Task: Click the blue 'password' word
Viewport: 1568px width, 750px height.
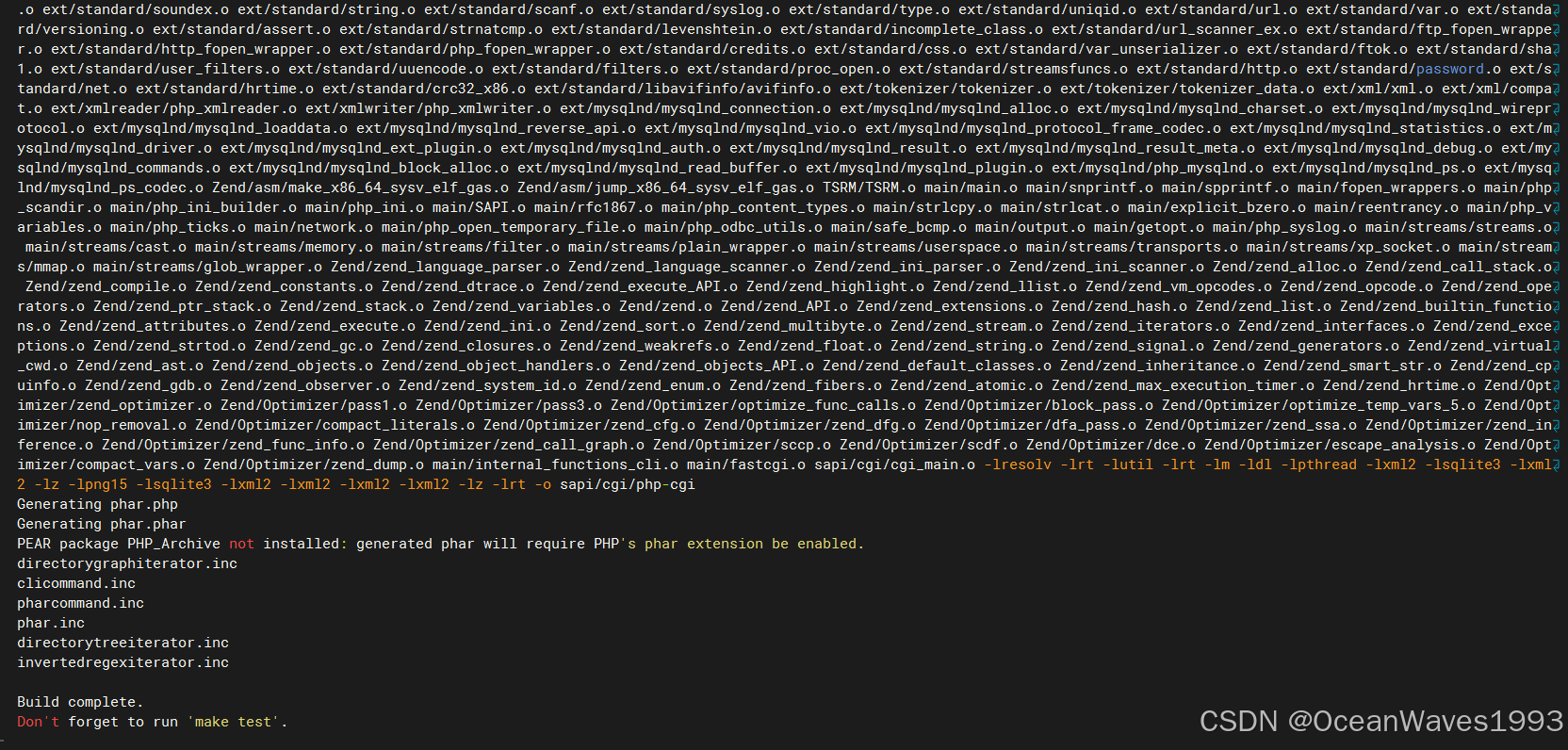Action: click(x=1450, y=69)
